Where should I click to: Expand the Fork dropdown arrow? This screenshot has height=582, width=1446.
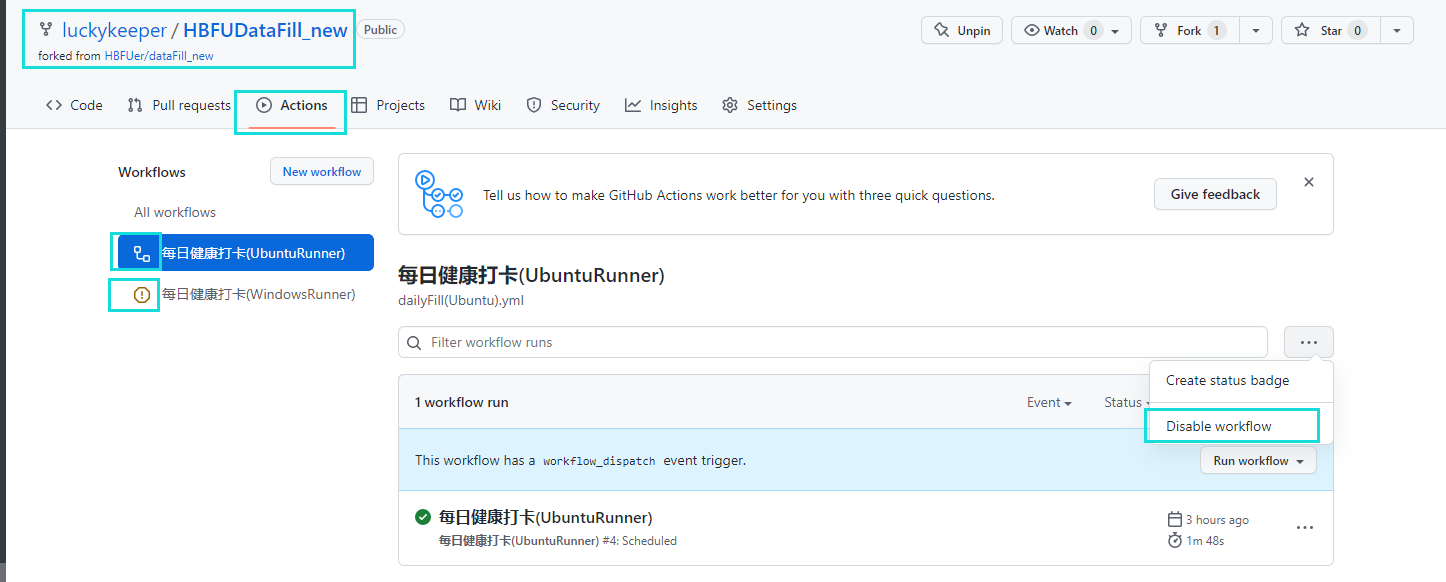[1256, 30]
